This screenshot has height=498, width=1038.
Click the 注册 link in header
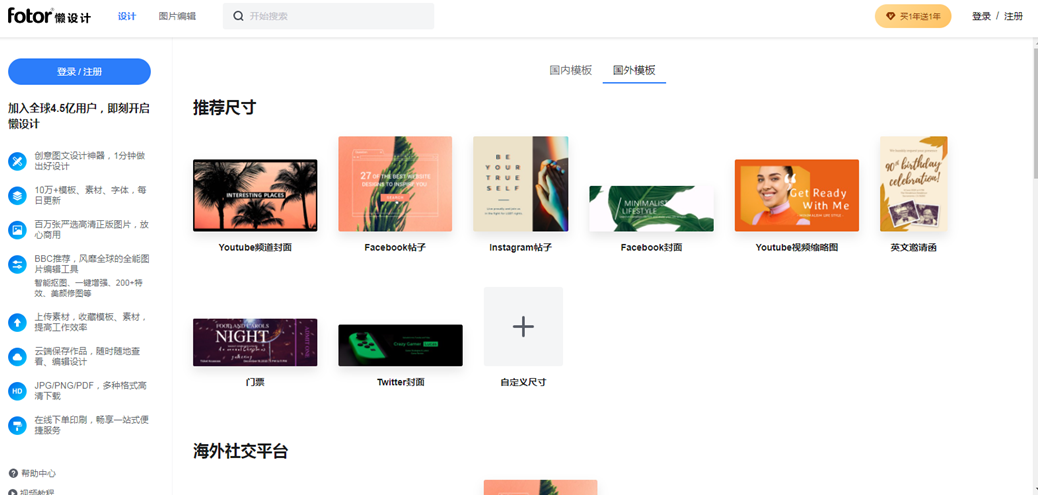point(1014,17)
